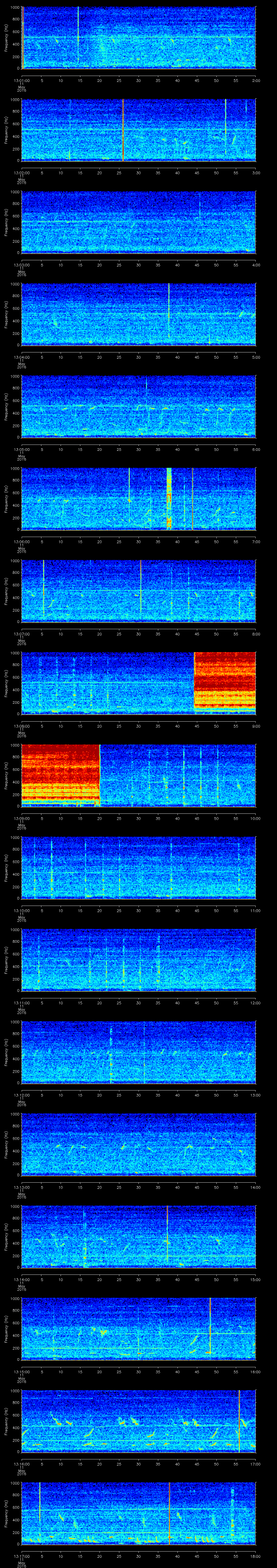Image resolution: width=277 pixels, height=1568 pixels.
Task: Select the spectrogram panel beginning at 13:12:00
Action: coord(138,1052)
